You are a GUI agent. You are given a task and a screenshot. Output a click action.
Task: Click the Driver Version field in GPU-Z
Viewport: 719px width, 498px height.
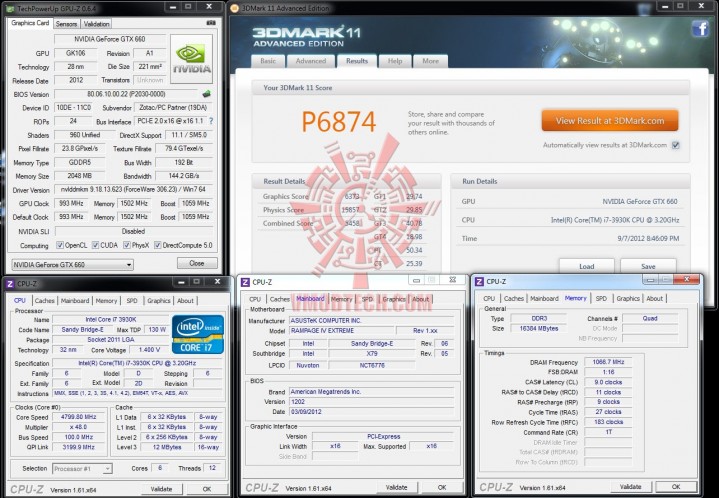[x=133, y=189]
